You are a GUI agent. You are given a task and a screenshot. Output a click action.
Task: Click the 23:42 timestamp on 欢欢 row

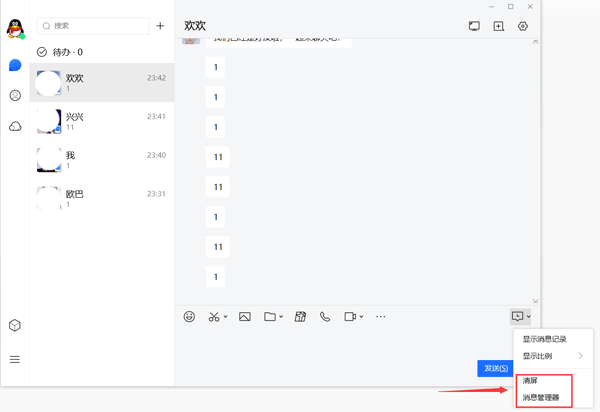tap(157, 78)
